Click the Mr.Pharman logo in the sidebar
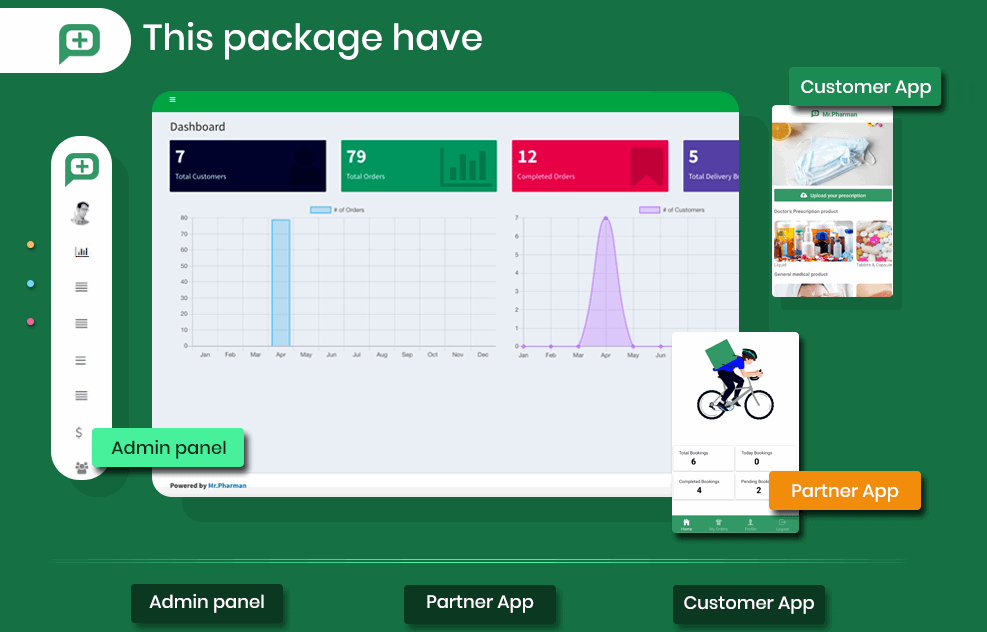987x632 pixels. coord(82,169)
